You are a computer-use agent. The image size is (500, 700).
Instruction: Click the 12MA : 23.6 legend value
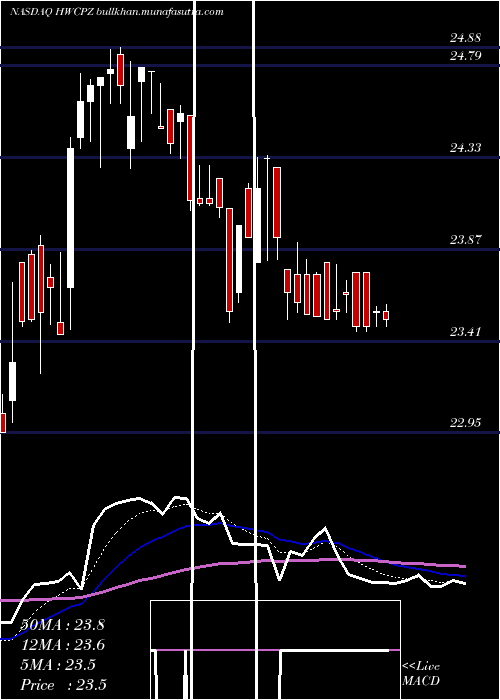click(x=62, y=645)
